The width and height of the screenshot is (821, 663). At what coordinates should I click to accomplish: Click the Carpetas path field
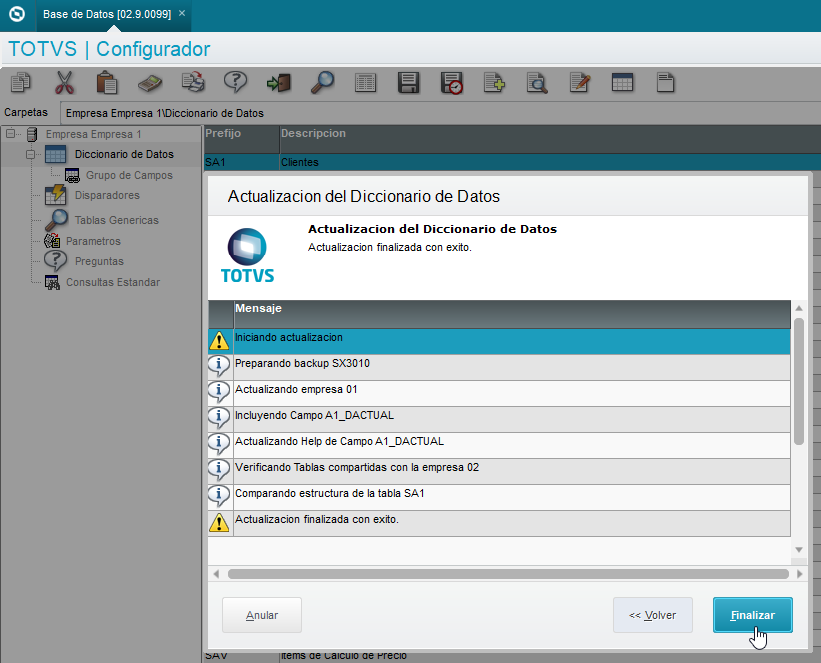tap(440, 113)
